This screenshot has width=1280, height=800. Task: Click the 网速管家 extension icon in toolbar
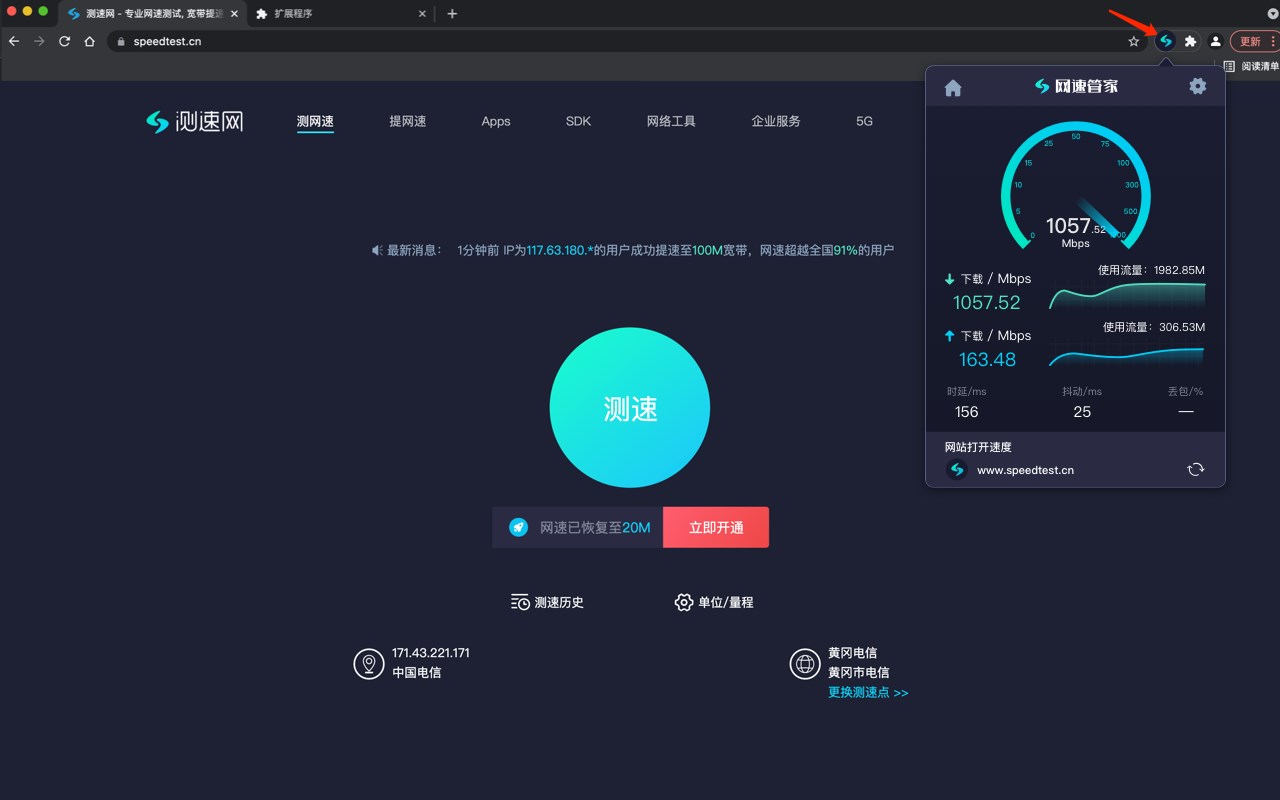1165,41
